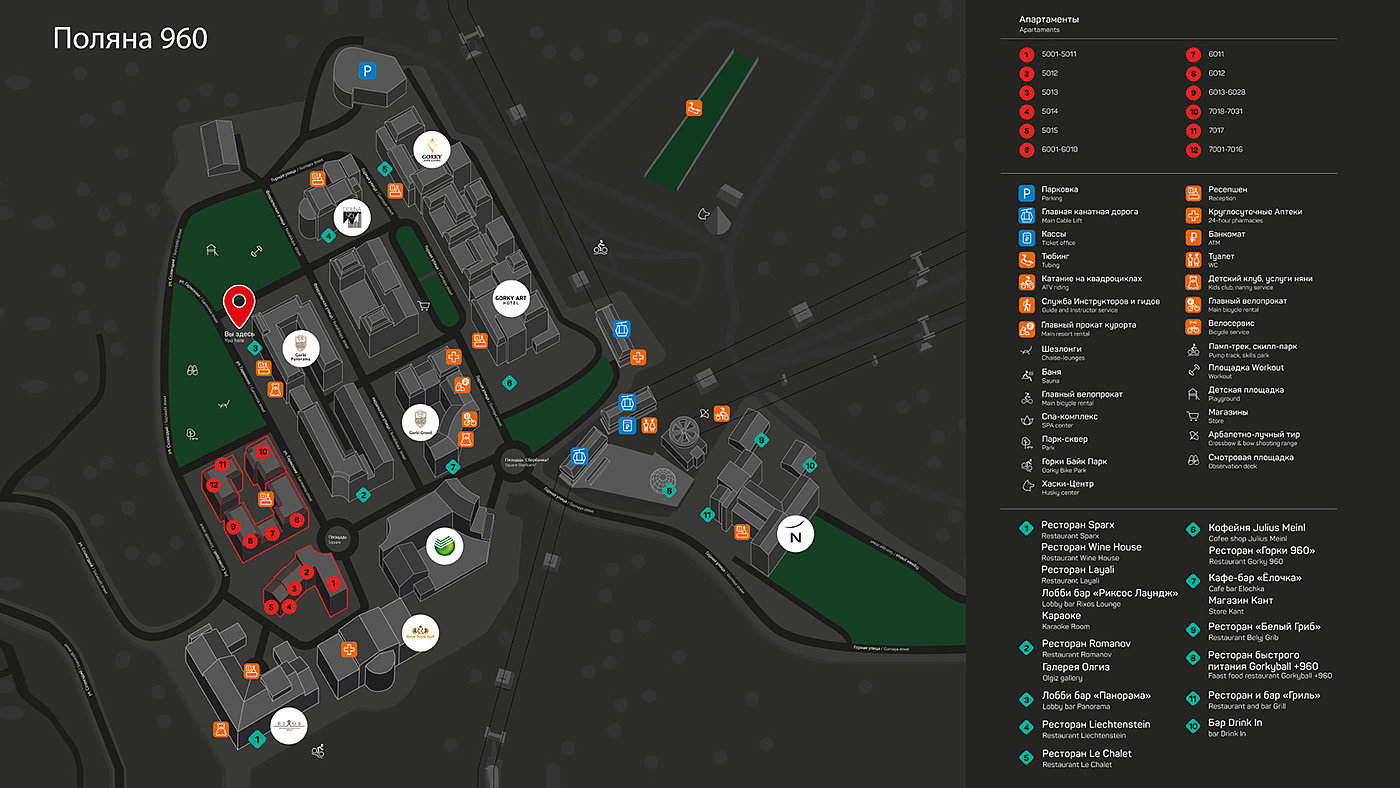
Task: Click the Хаски-Центр legend icon
Action: click(x=1026, y=487)
